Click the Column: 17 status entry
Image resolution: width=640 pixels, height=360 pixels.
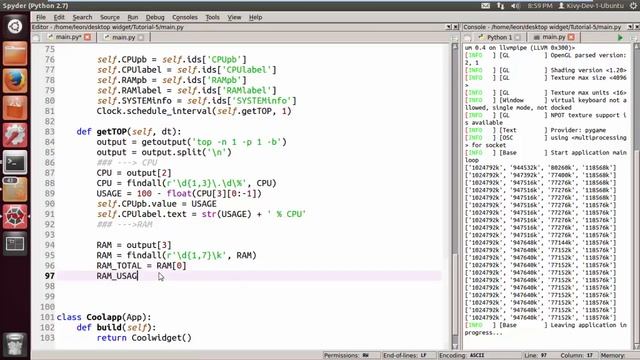click(x=576, y=356)
